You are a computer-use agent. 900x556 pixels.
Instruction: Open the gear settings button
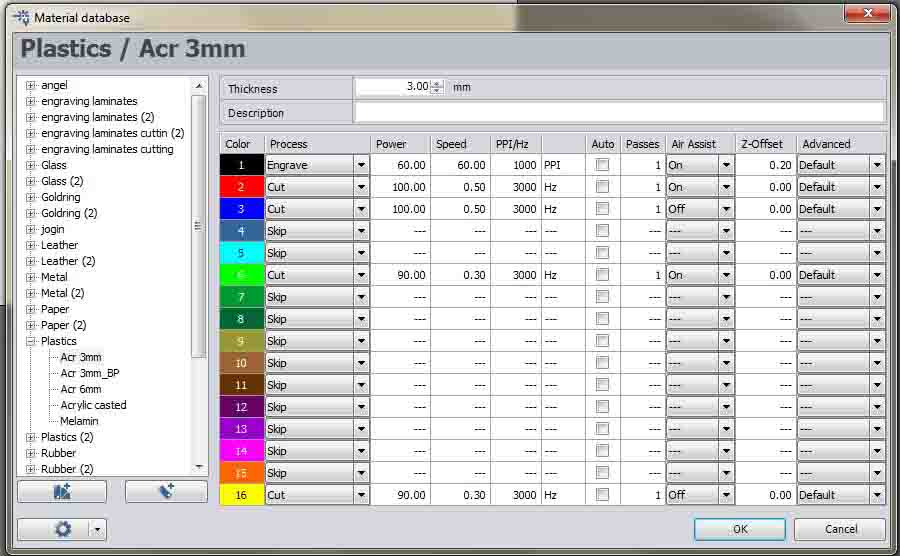[x=62, y=529]
